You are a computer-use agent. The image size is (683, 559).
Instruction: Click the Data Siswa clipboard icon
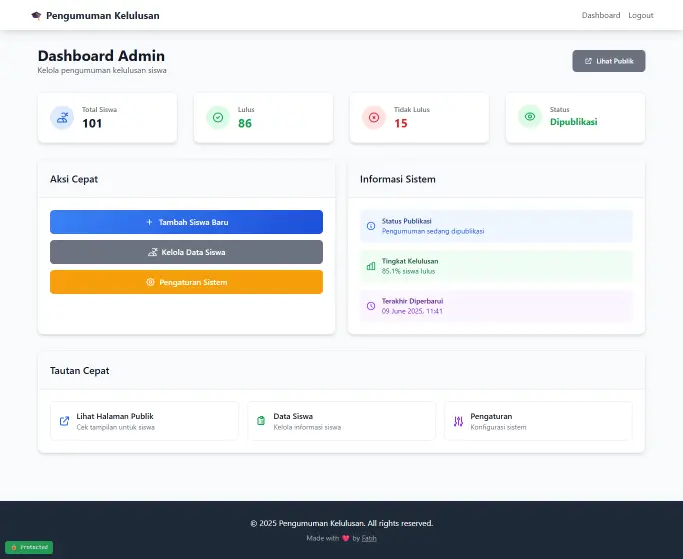[x=261, y=421]
